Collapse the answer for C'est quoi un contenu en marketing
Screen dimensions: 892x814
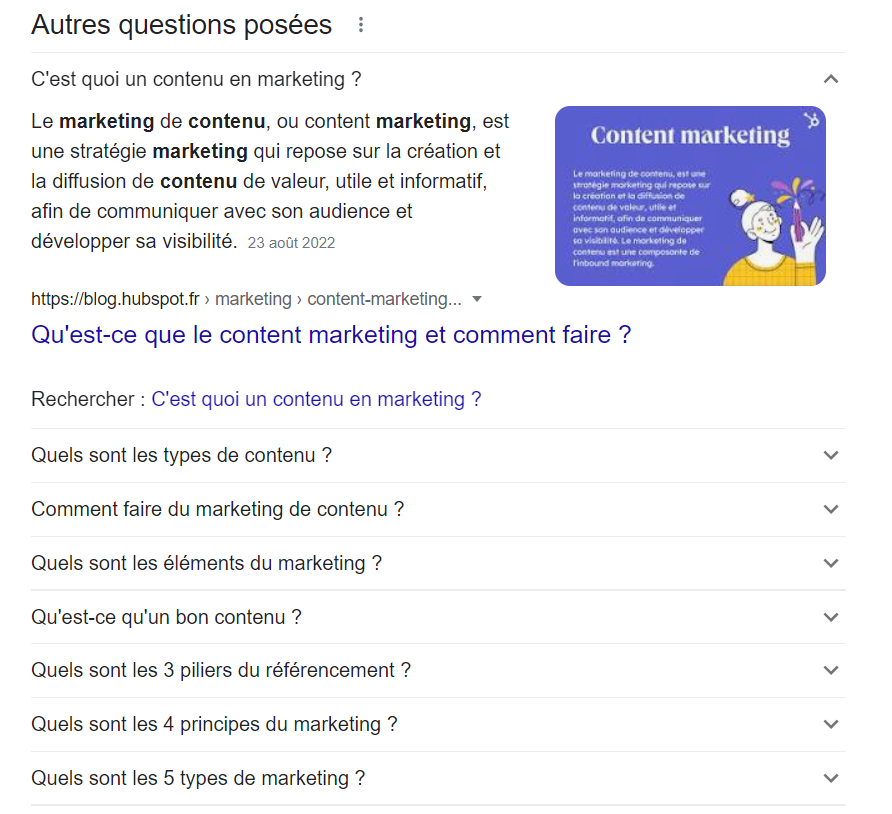click(831, 76)
